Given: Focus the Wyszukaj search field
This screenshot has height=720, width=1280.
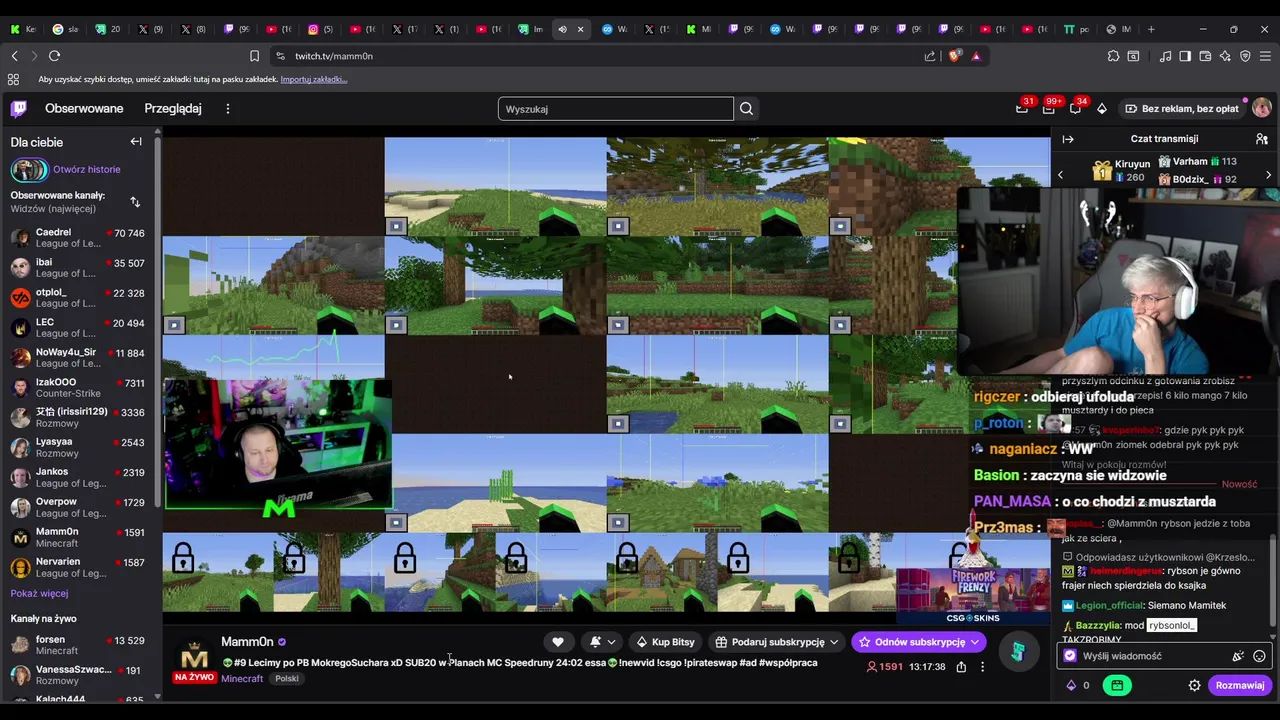Looking at the screenshot, I should 616,109.
